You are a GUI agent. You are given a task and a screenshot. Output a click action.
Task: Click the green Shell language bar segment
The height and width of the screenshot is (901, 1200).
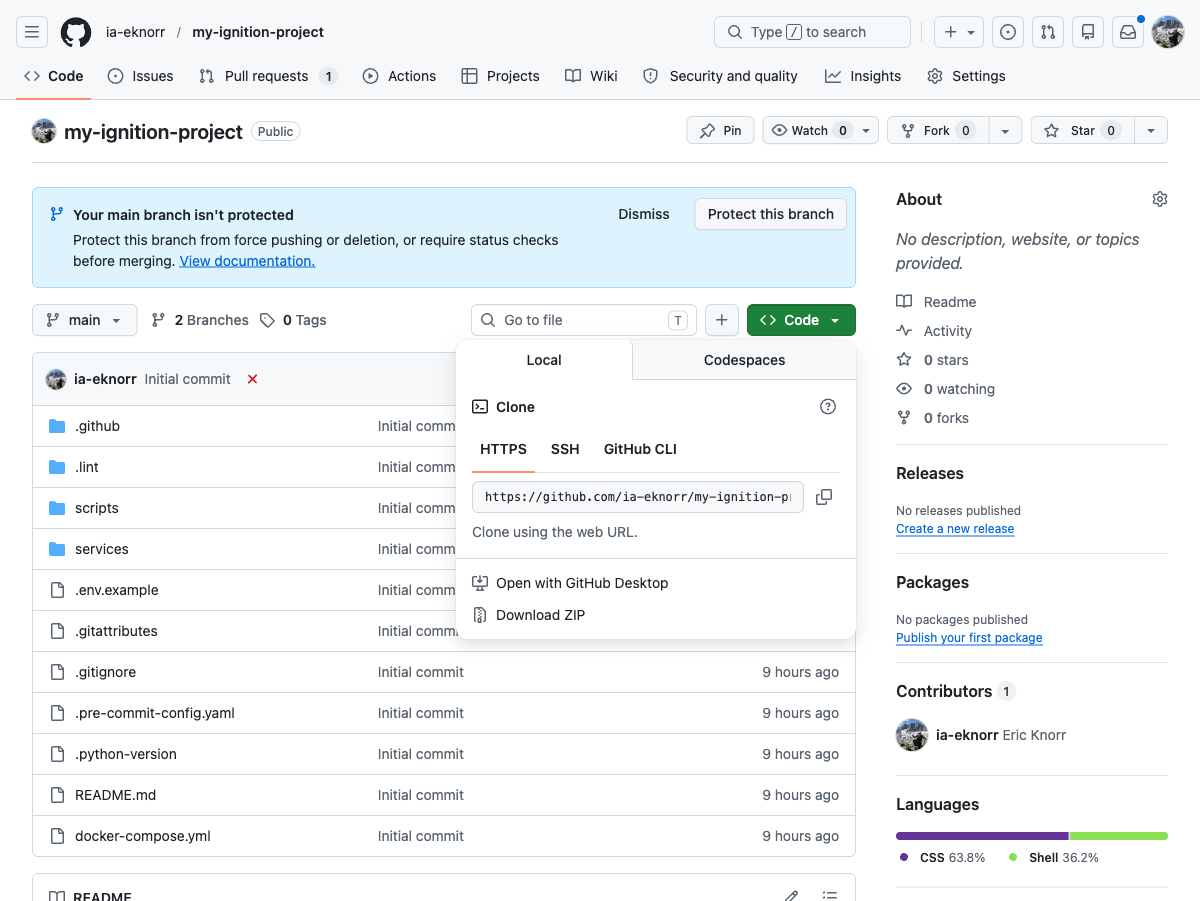coord(1119,836)
